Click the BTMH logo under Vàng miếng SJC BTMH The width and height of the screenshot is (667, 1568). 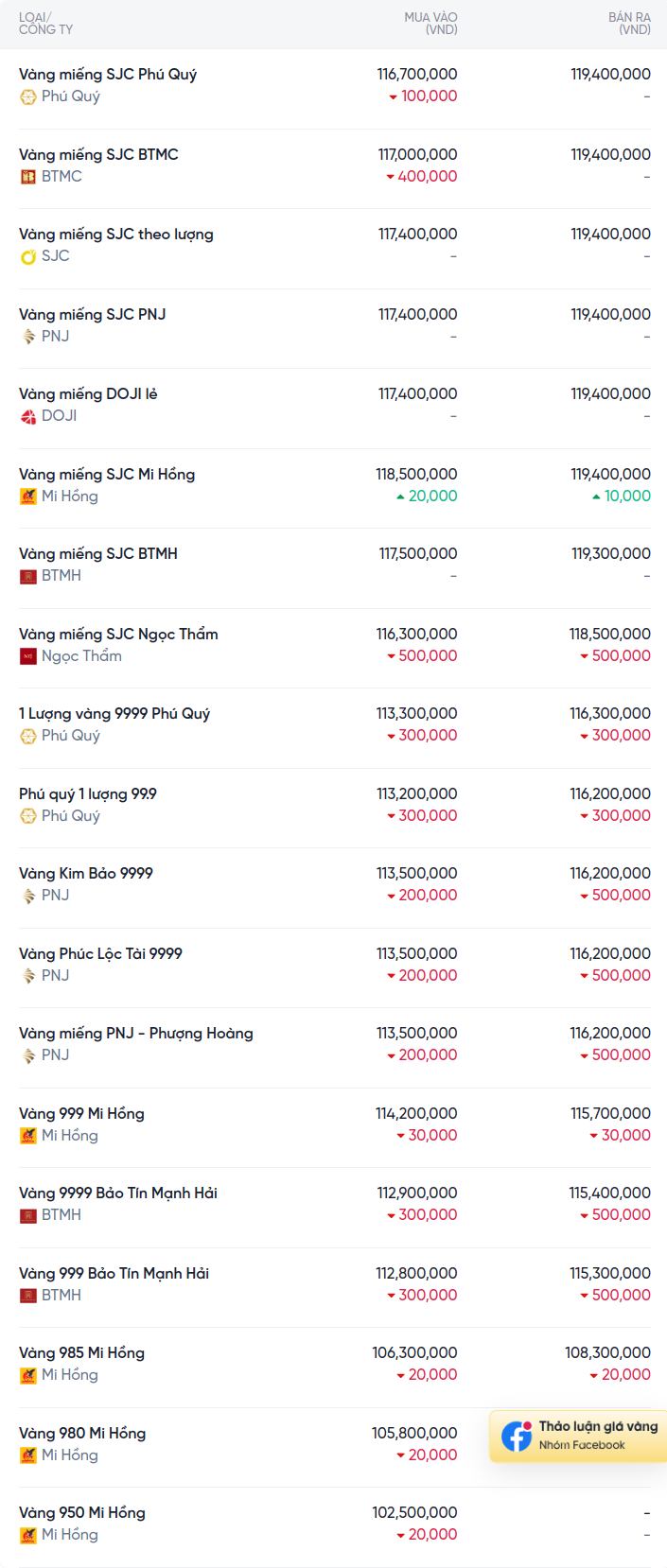(28, 576)
